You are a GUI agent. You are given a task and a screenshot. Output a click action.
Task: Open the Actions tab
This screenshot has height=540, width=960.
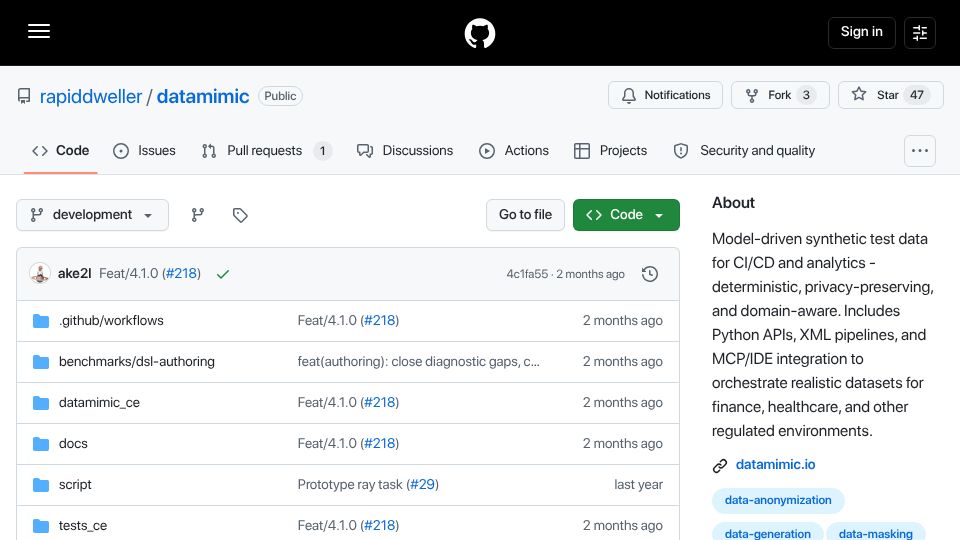click(514, 151)
